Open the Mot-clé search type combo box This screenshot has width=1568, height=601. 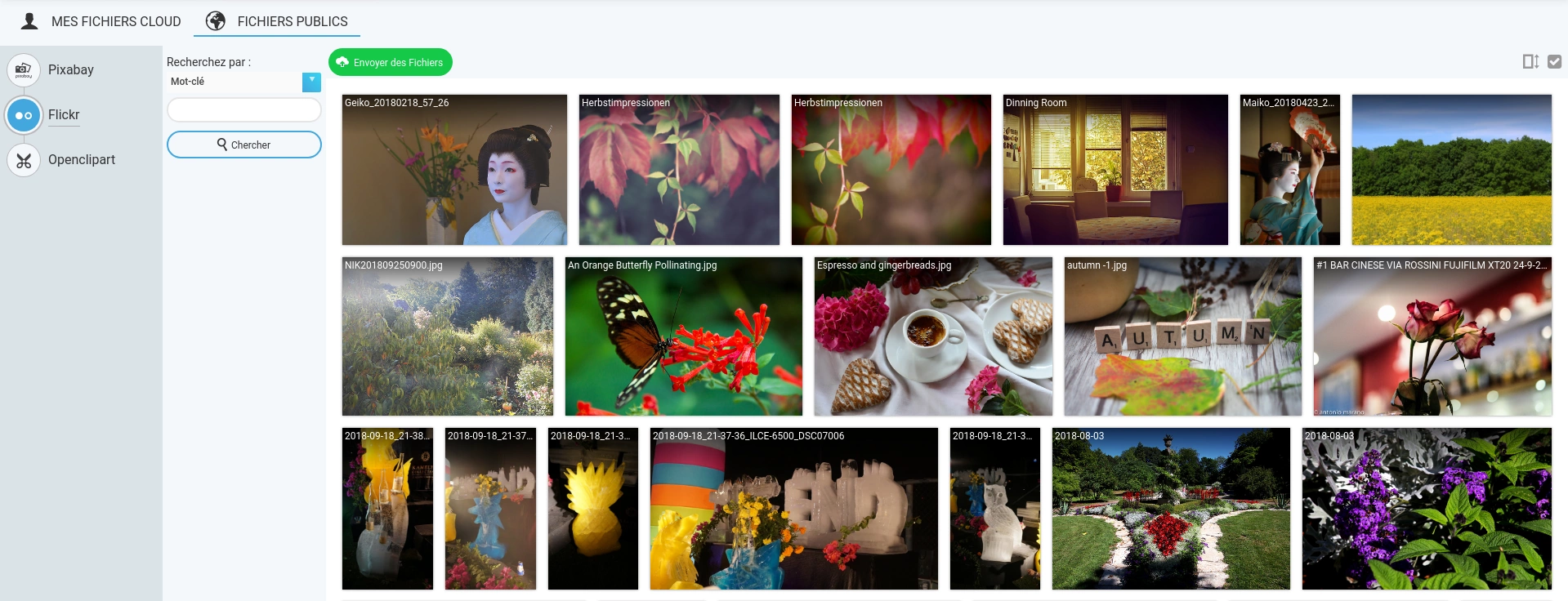click(x=243, y=82)
